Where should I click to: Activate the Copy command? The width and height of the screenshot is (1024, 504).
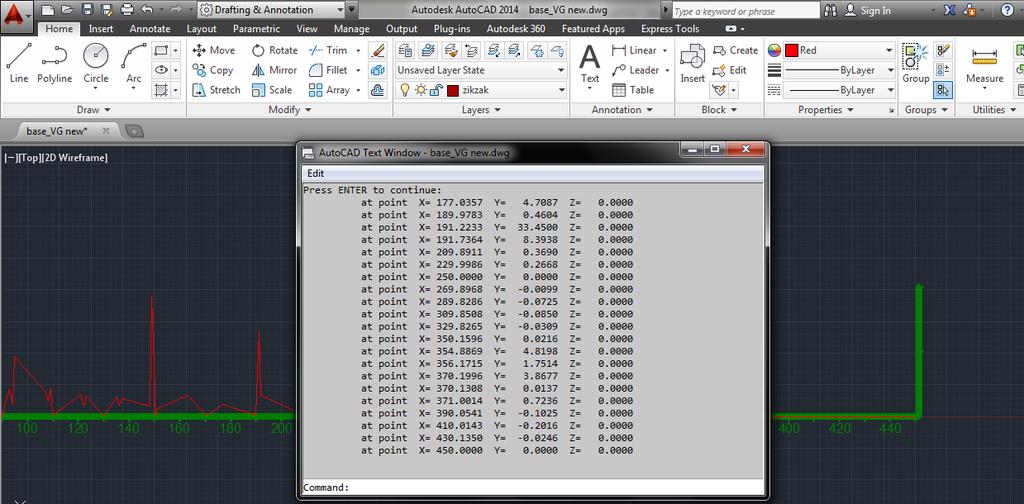click(x=213, y=70)
